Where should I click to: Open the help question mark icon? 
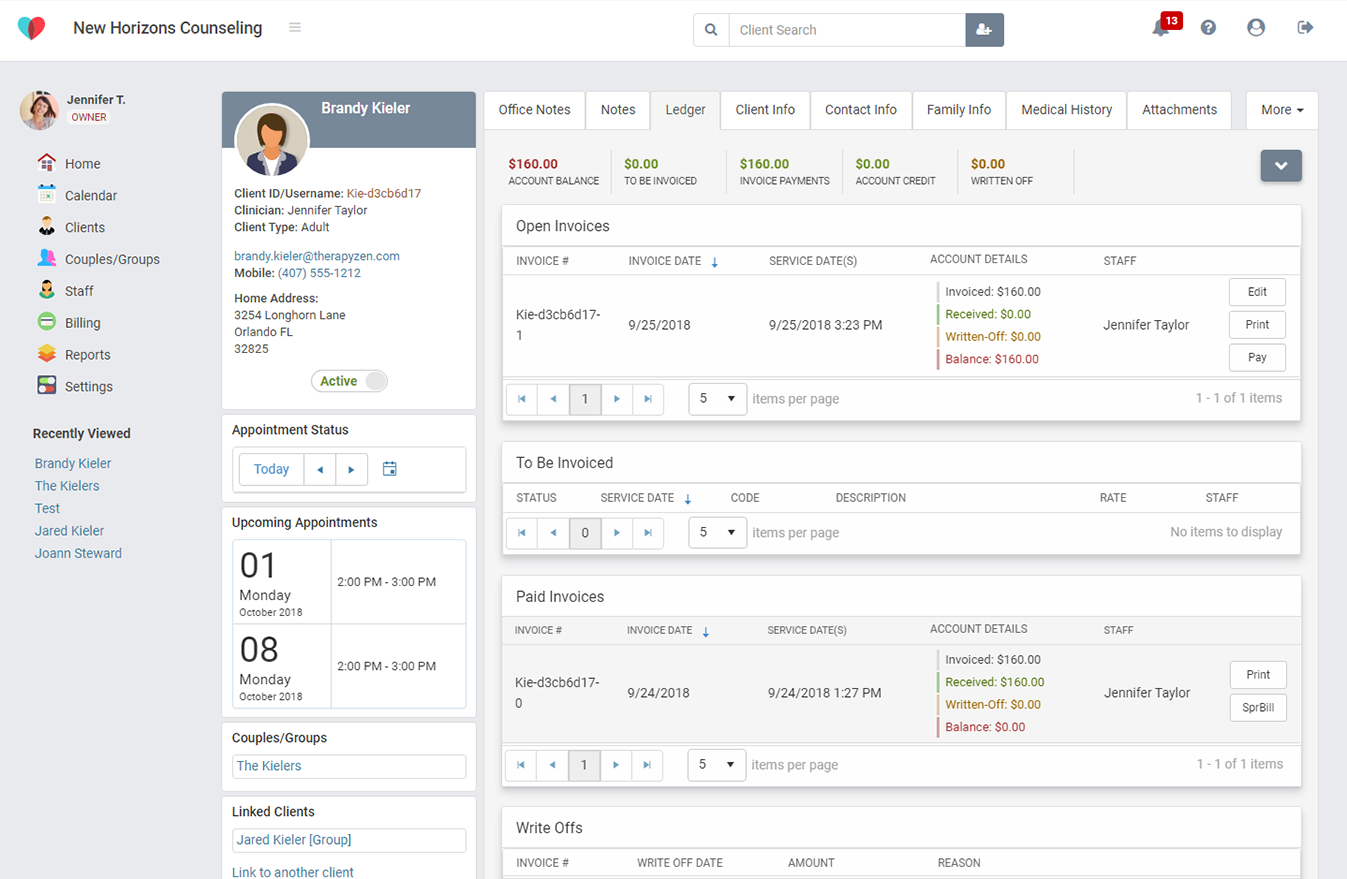1208,28
